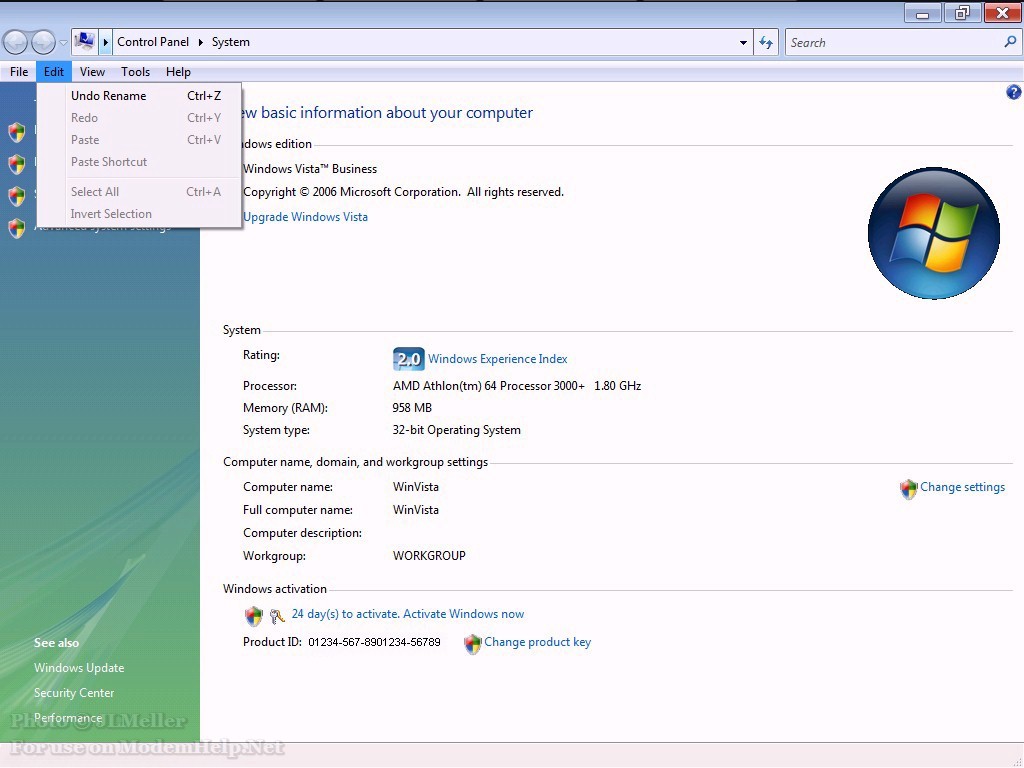Open the Performance link under See also
Viewport: 1024px width, 768px height.
click(68, 718)
